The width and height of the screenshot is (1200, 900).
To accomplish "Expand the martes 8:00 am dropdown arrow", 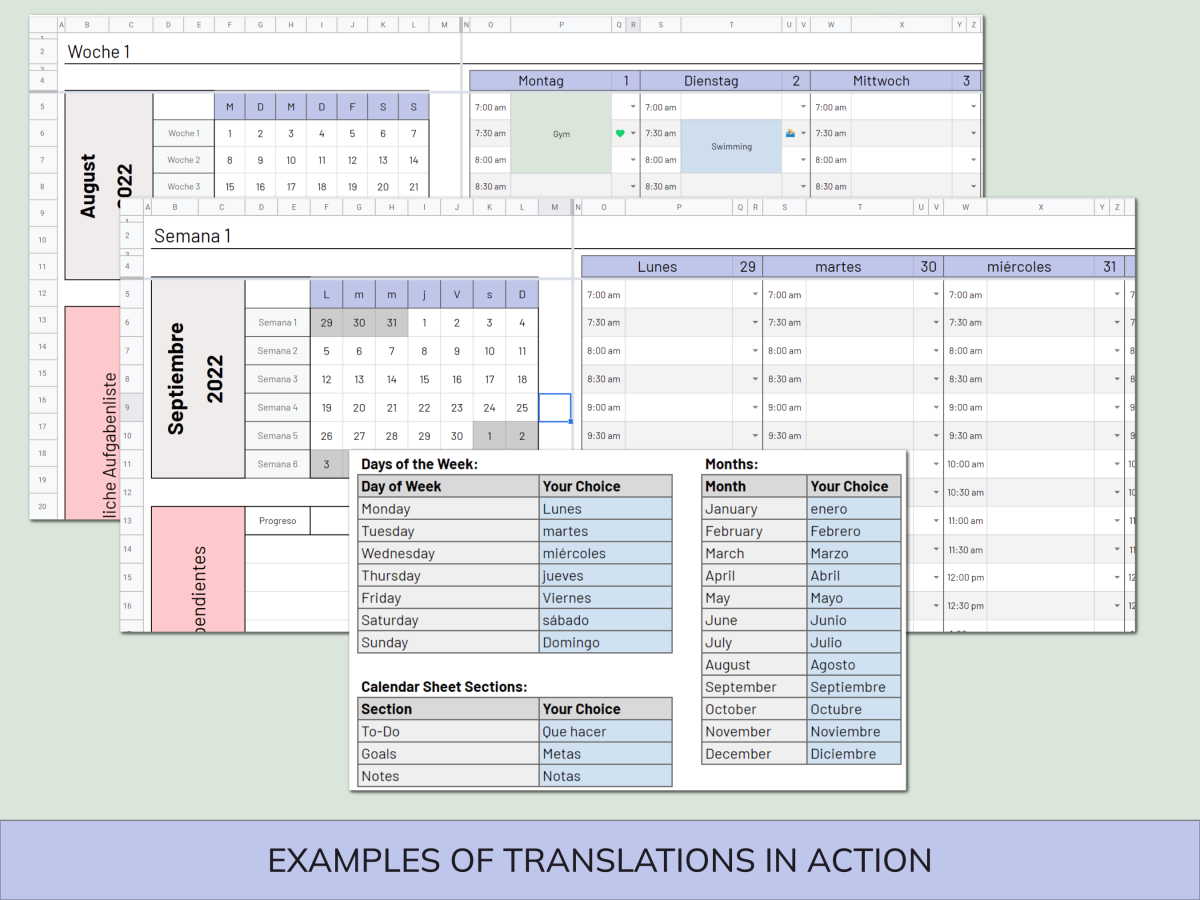I will tap(936, 351).
